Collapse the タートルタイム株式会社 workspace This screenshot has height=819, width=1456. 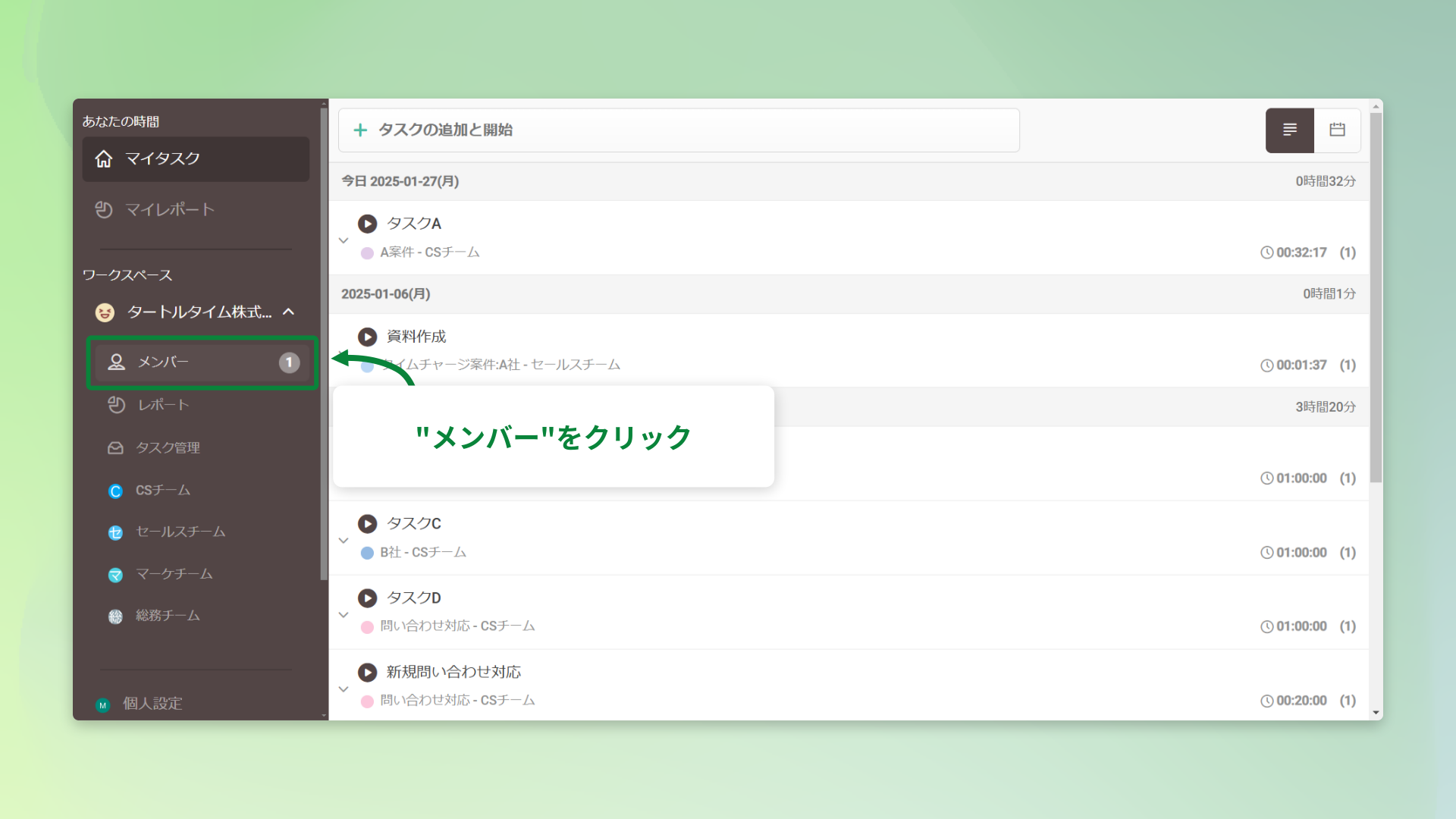click(288, 312)
